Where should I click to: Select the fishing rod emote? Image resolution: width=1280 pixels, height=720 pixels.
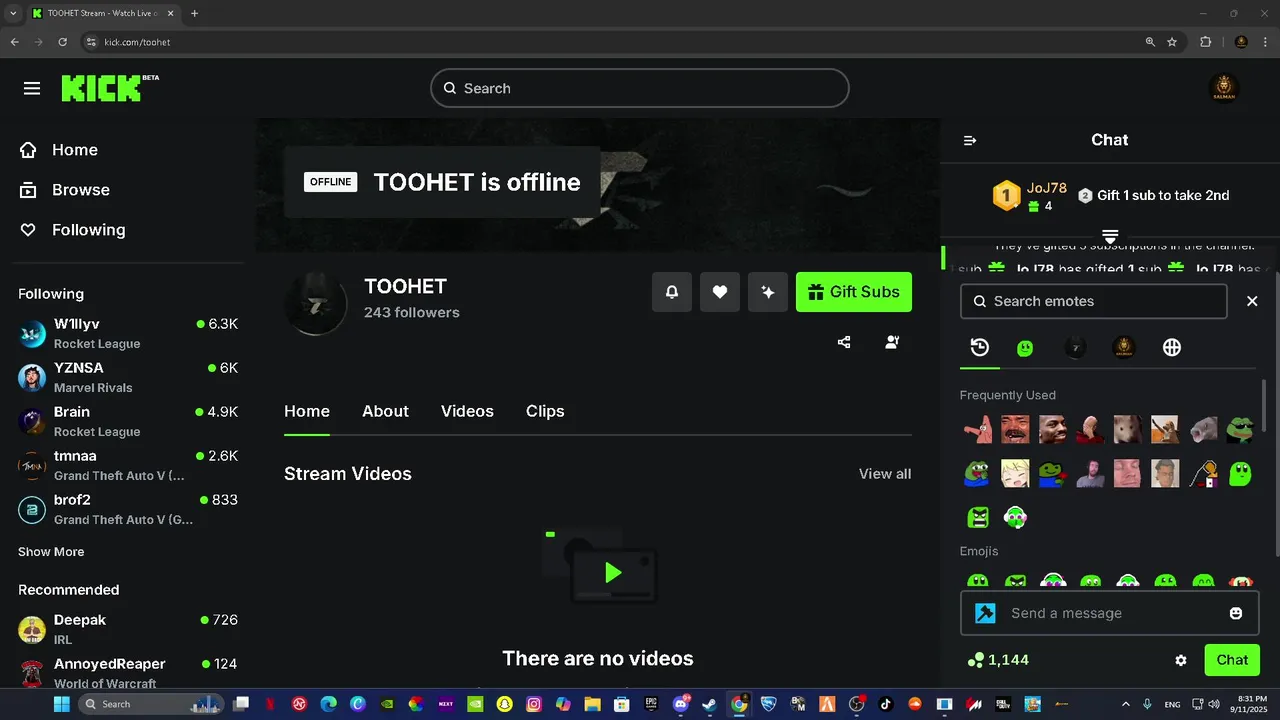point(1203,473)
